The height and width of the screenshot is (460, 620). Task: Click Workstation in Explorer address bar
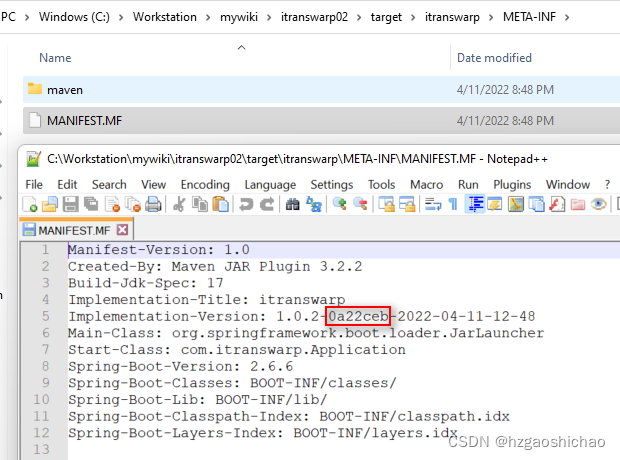tap(164, 17)
